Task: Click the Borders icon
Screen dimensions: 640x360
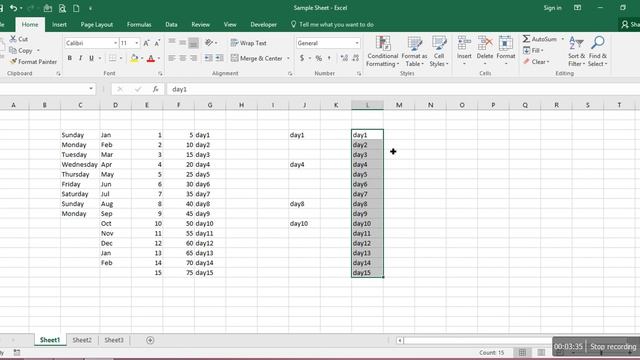Action: pos(113,58)
